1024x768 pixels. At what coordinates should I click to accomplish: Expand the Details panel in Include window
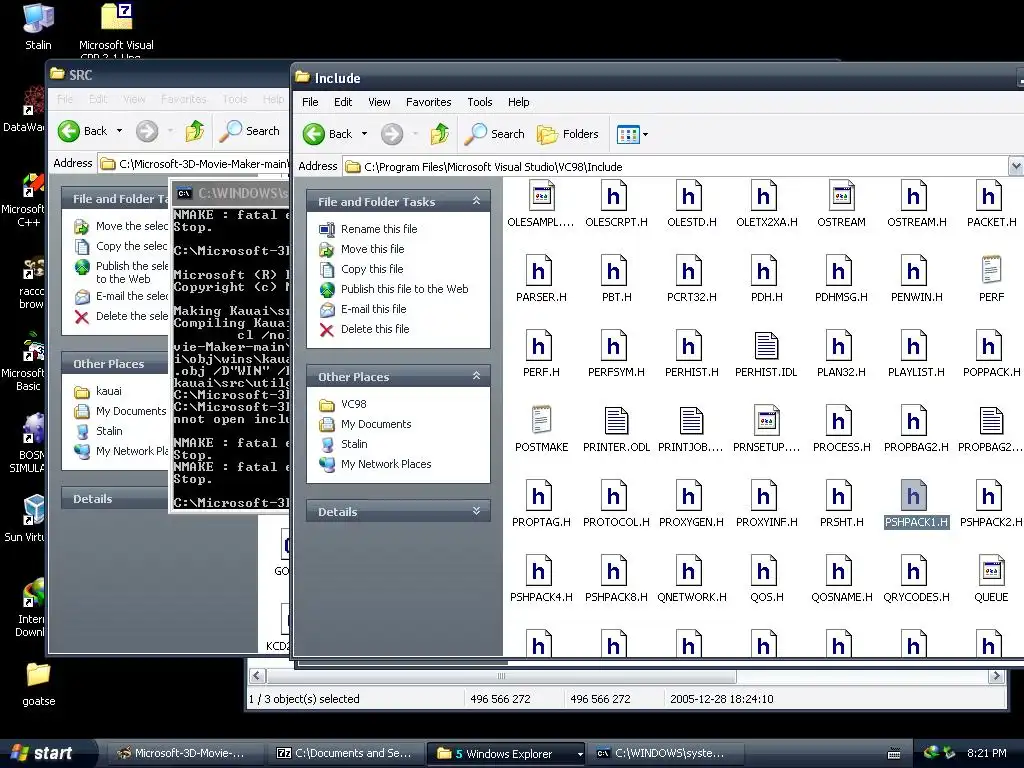[x=476, y=511]
